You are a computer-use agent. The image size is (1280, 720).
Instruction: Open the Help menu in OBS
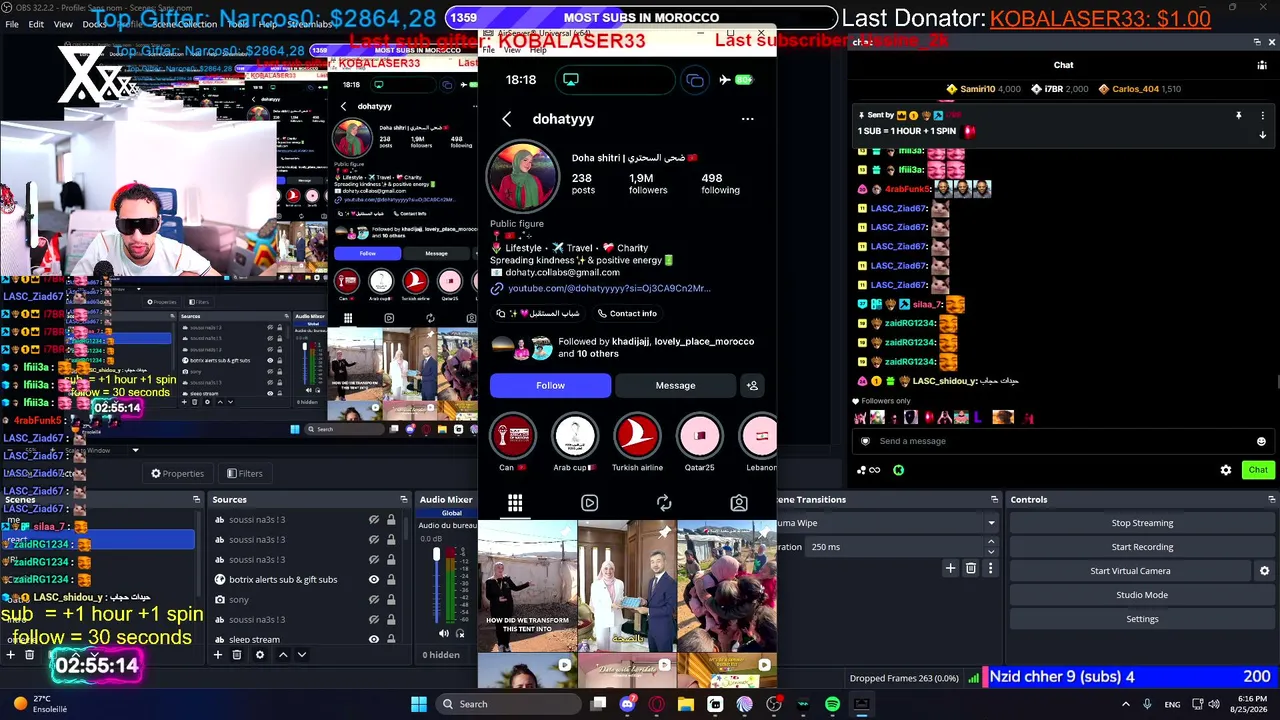[266, 24]
